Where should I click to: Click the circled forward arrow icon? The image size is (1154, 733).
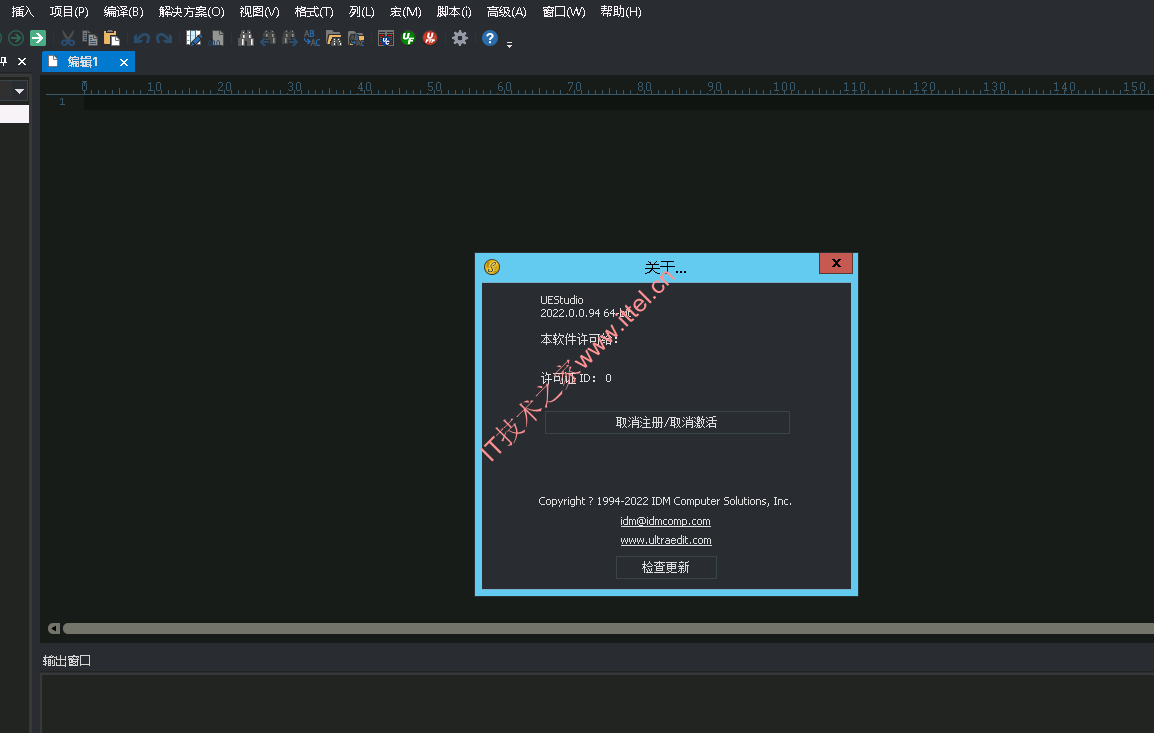(x=15, y=38)
